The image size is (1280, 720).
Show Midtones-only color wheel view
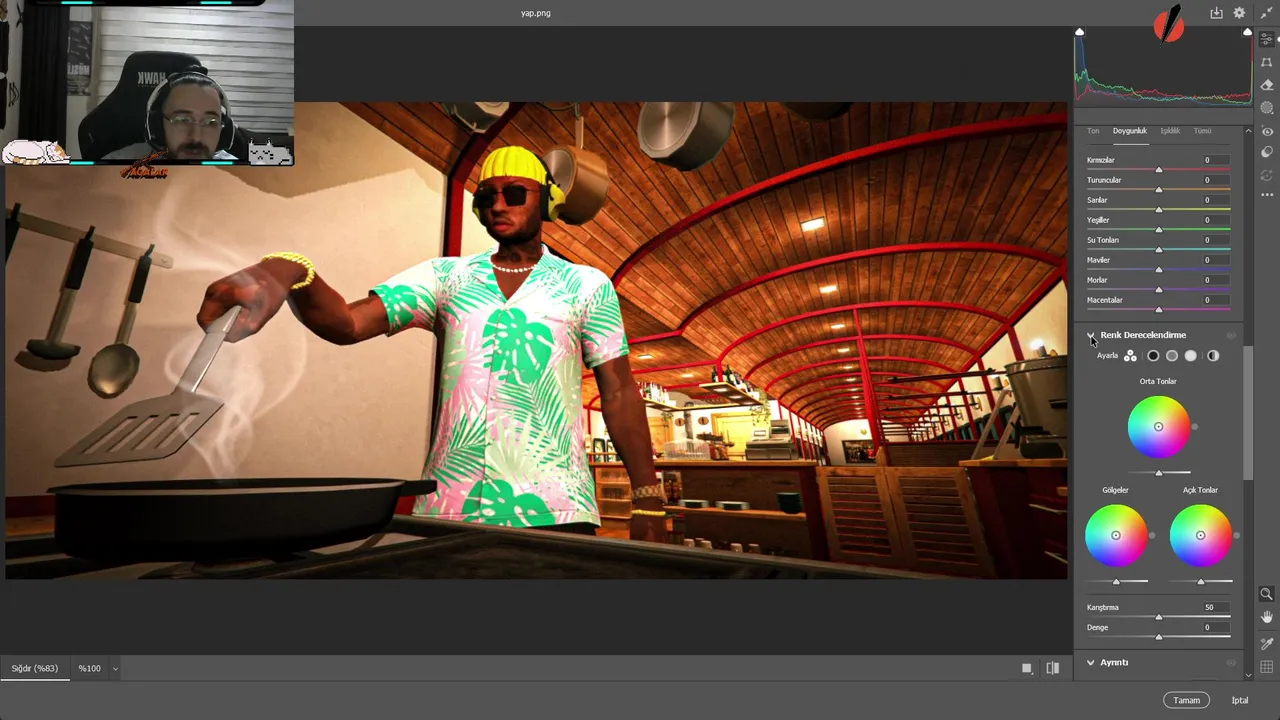[1172, 356]
